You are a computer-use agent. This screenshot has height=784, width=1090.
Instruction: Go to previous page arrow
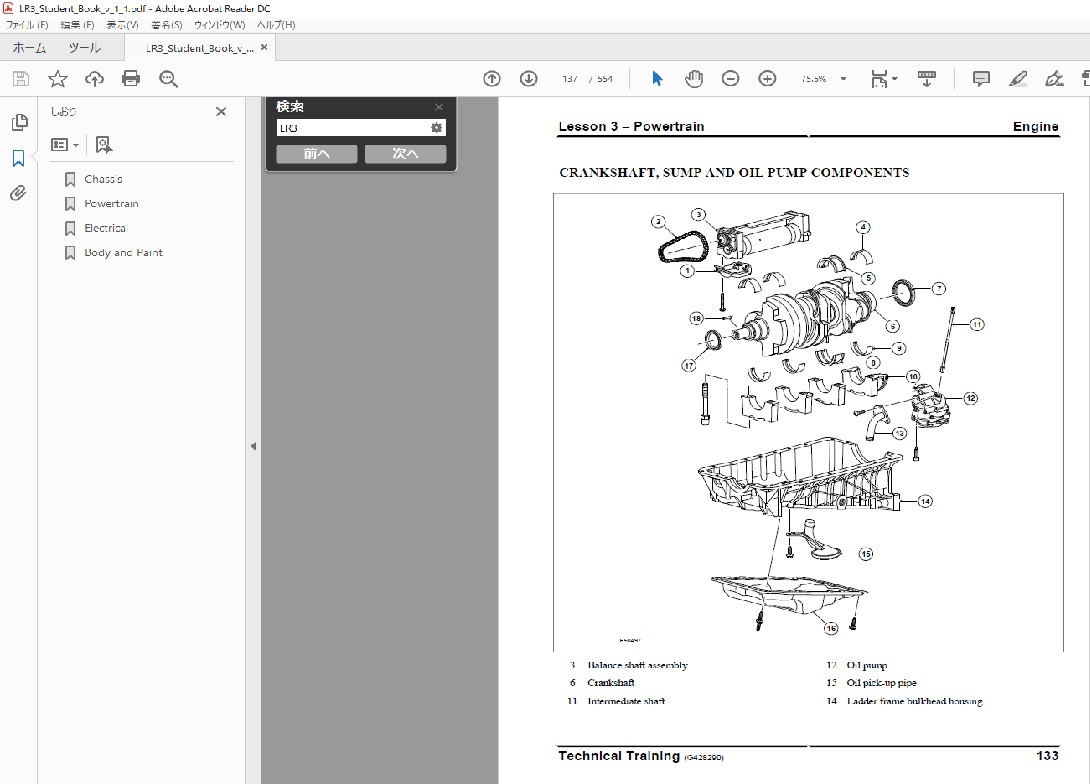pos(491,79)
